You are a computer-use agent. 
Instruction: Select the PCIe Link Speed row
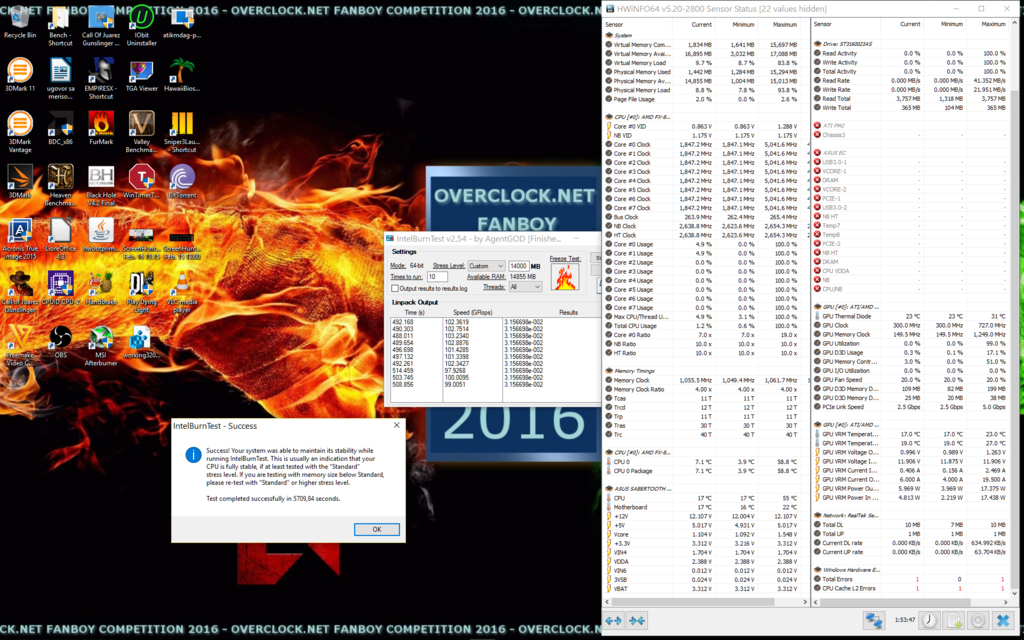[911, 407]
